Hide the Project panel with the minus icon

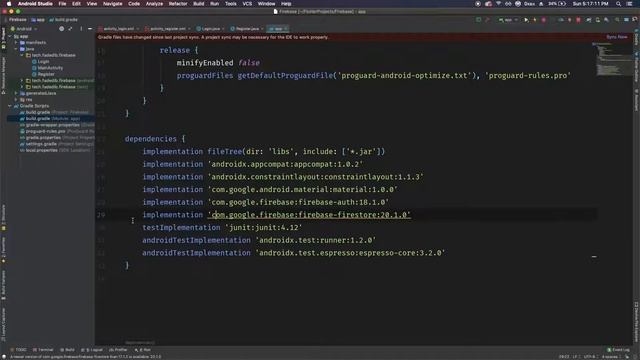[90, 29]
